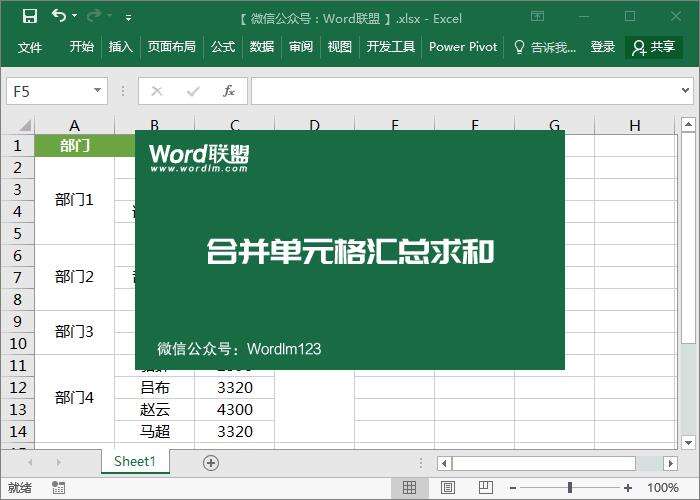The image size is (700, 500).
Task: Expand the formula bar with its chevron
Action: (686, 91)
